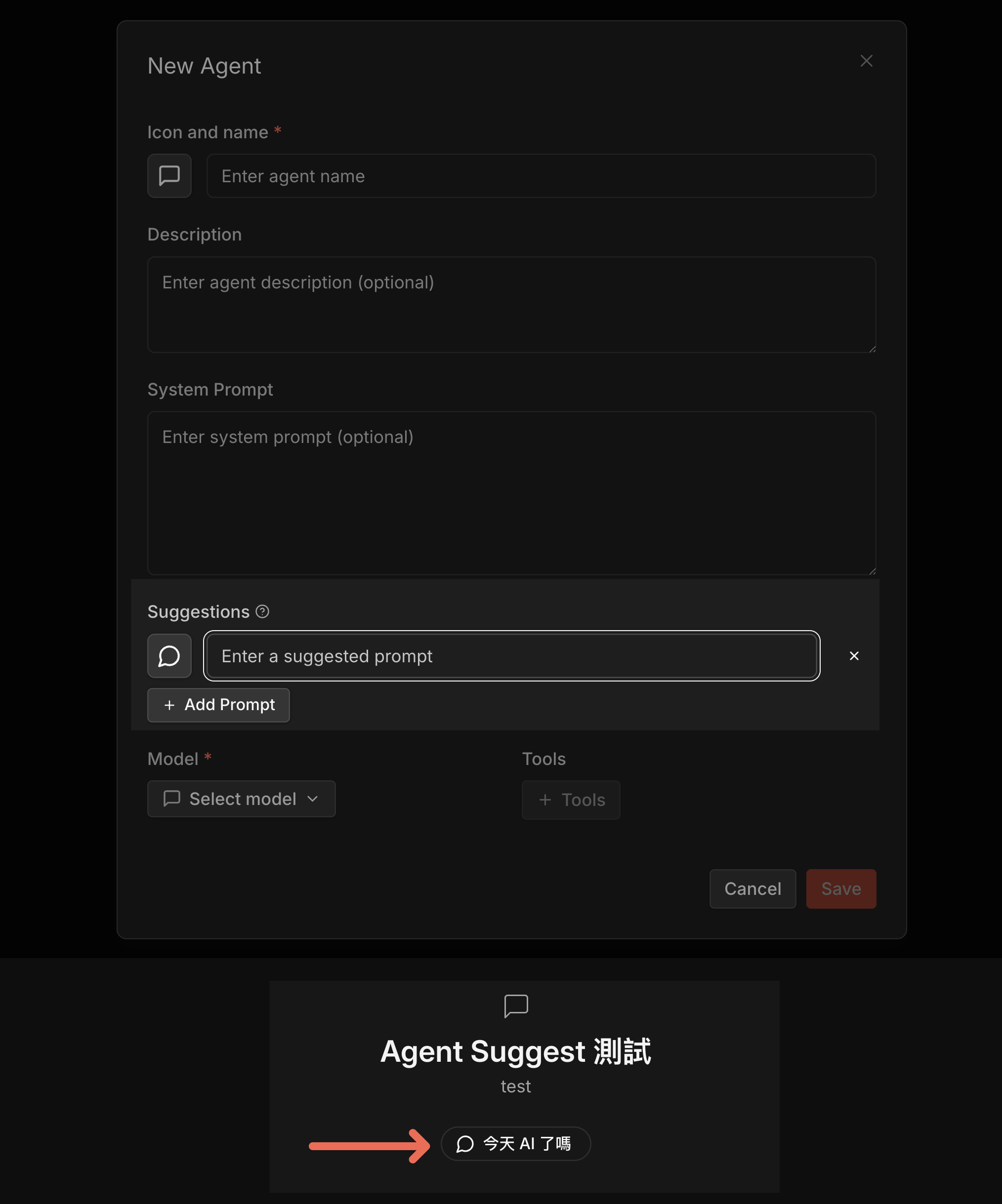Close the New Agent dialog
The image size is (1002, 1204).
[x=867, y=61]
